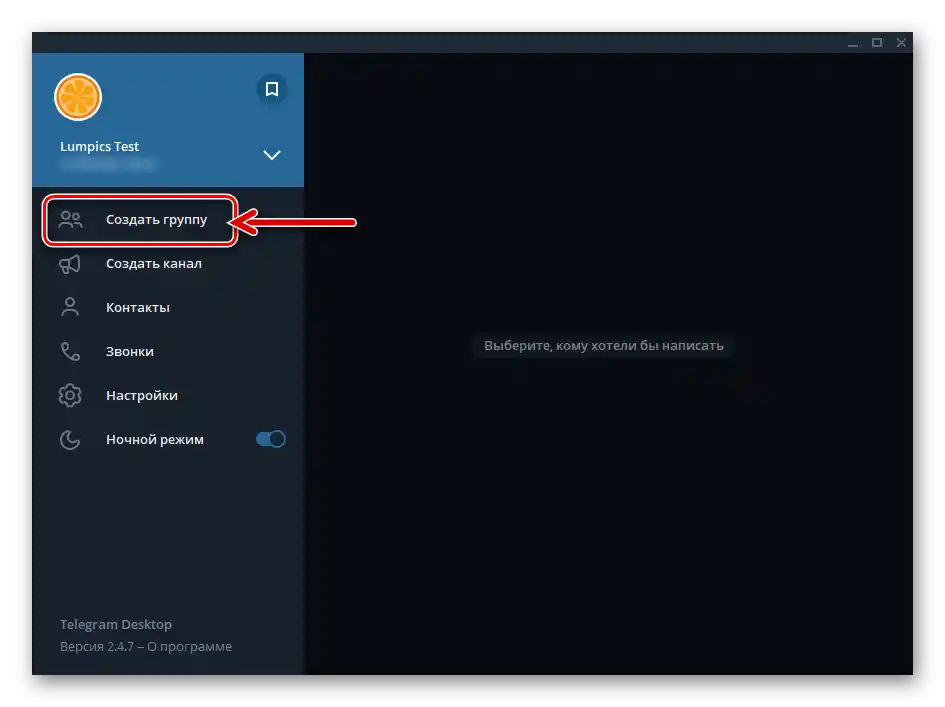Image resolution: width=945 pixels, height=707 pixels.
Task: Choose Создать канал in the sidebar menu
Action: [x=154, y=263]
